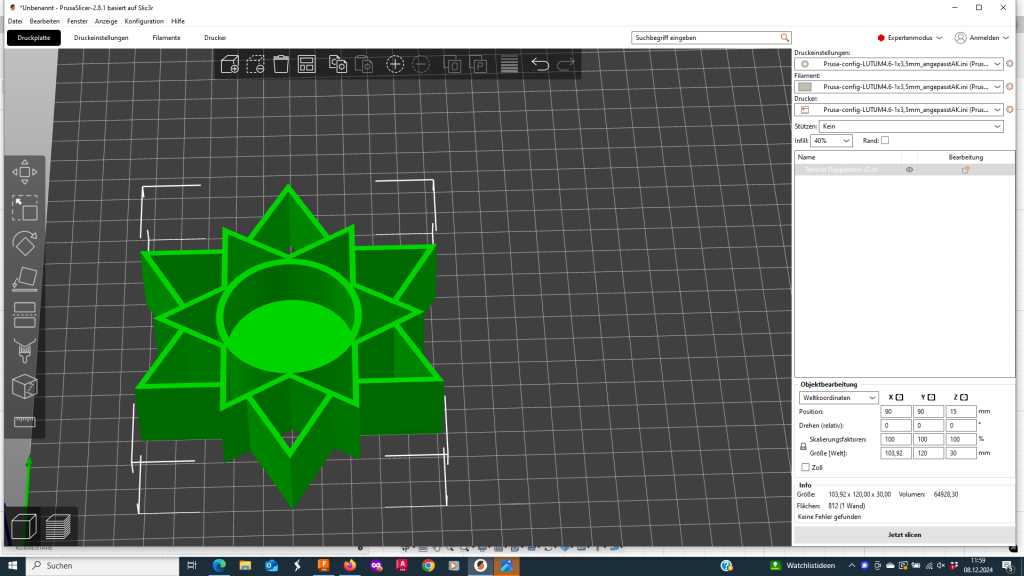Select the Cut tool in left toolbar
Screen dimensions: 1024x576
tap(25, 314)
